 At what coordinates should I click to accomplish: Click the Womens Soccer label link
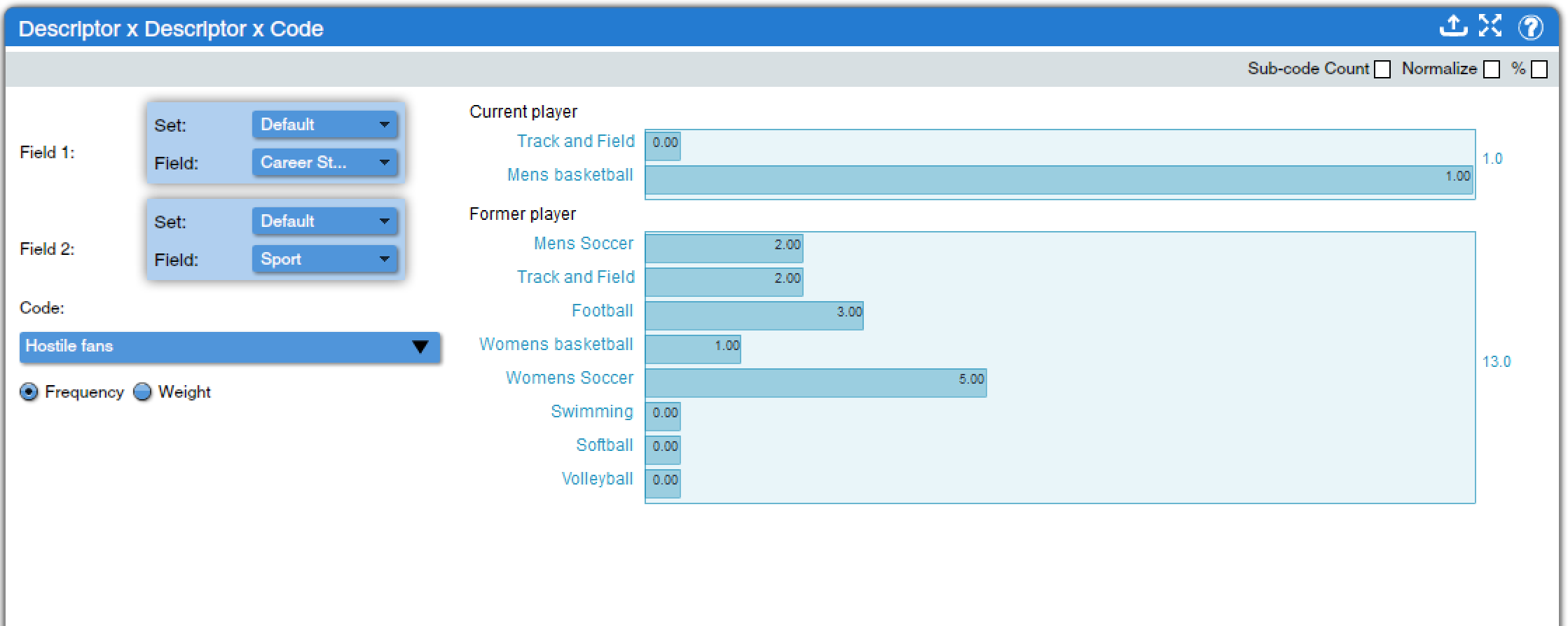pos(569,378)
